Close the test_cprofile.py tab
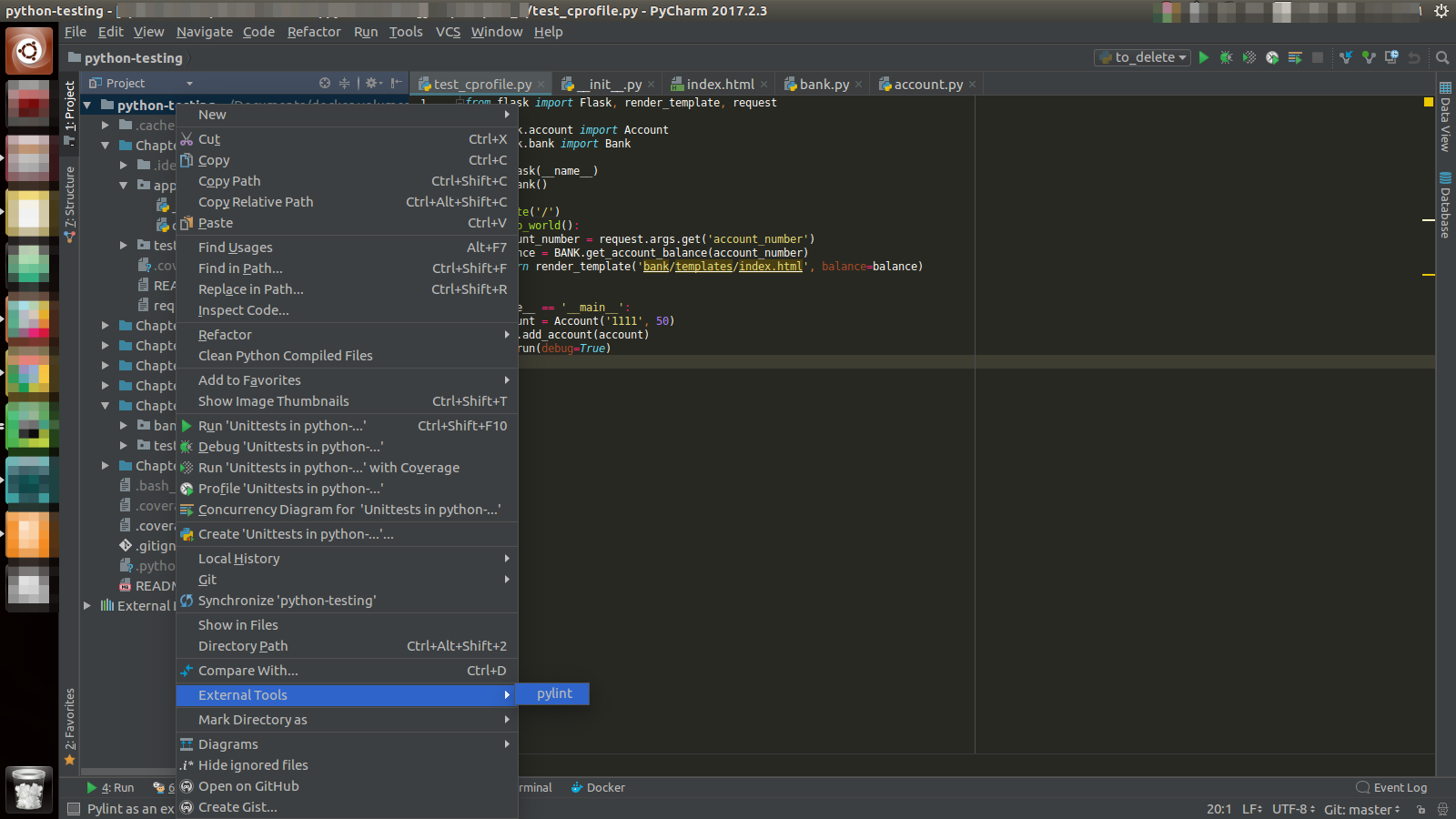This screenshot has height=819, width=1456. (x=541, y=85)
